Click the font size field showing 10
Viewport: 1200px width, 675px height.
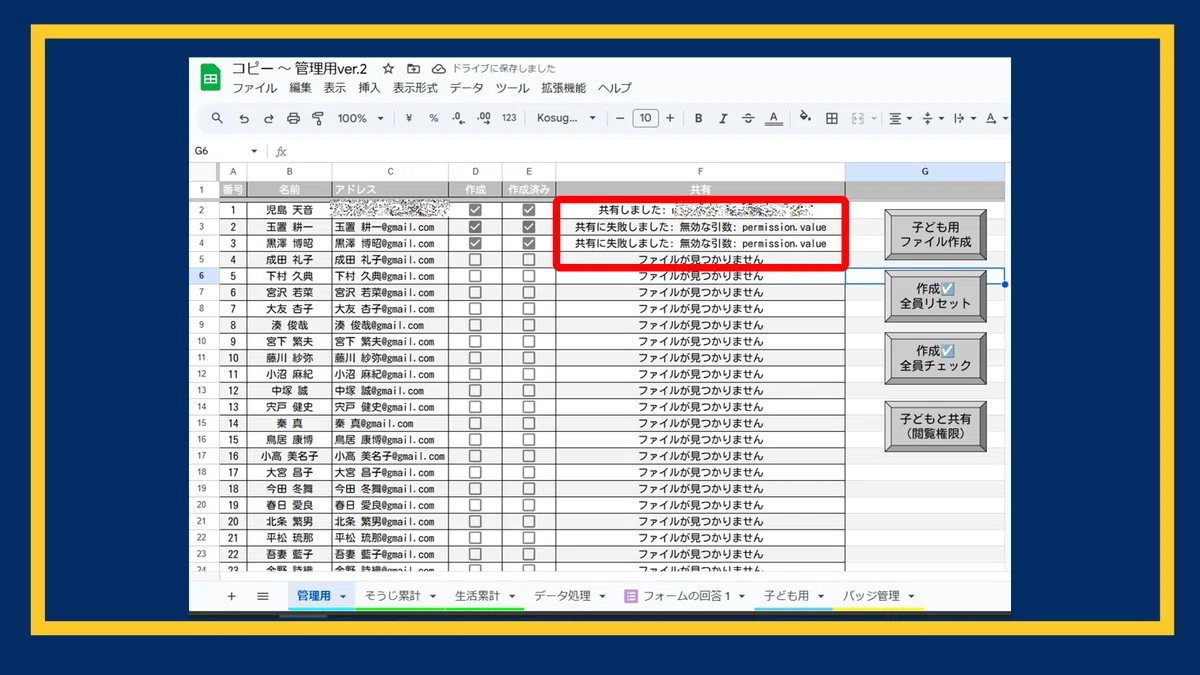(x=645, y=118)
